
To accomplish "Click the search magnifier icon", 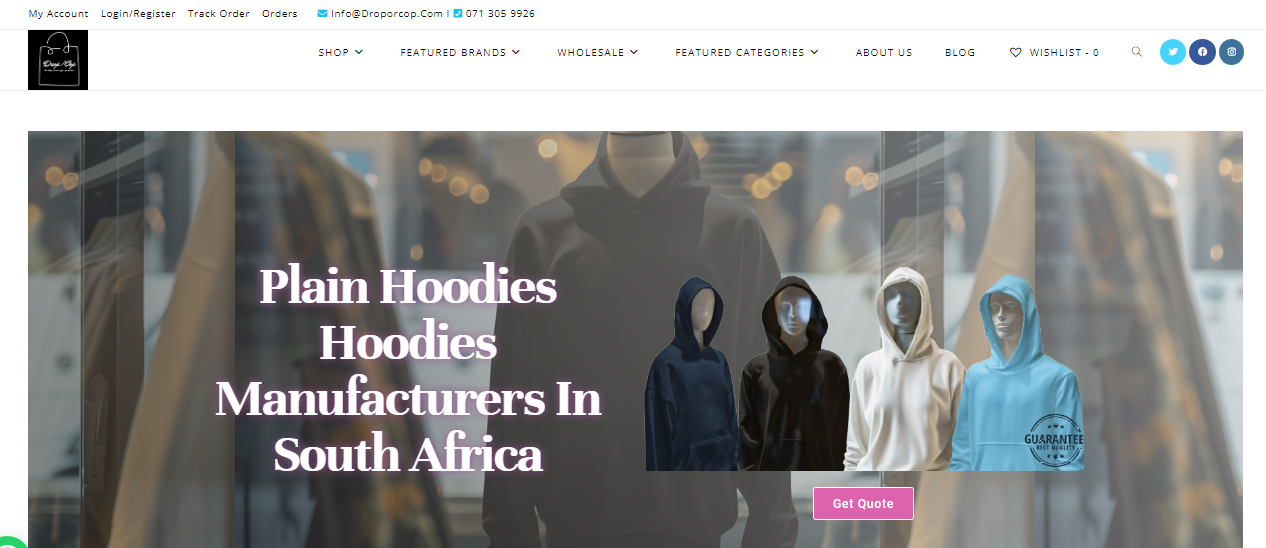I will [x=1136, y=52].
